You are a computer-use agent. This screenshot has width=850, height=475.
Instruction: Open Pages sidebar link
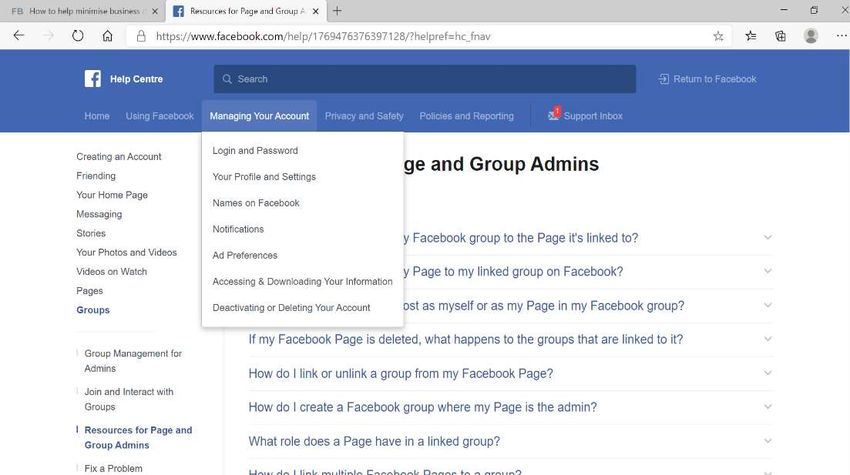pos(89,291)
